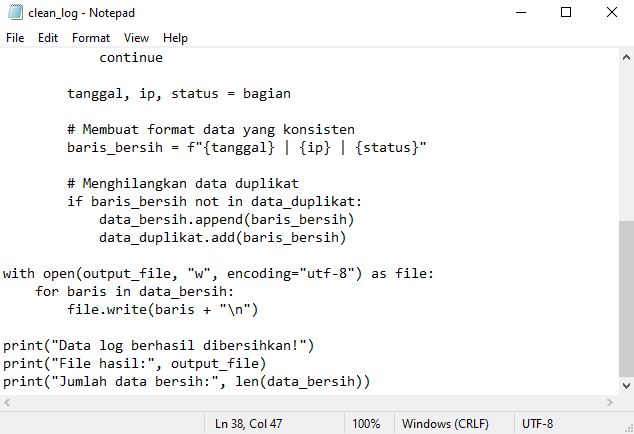Open the File menu
Screen dimensions: 634x434
[x=15, y=38]
